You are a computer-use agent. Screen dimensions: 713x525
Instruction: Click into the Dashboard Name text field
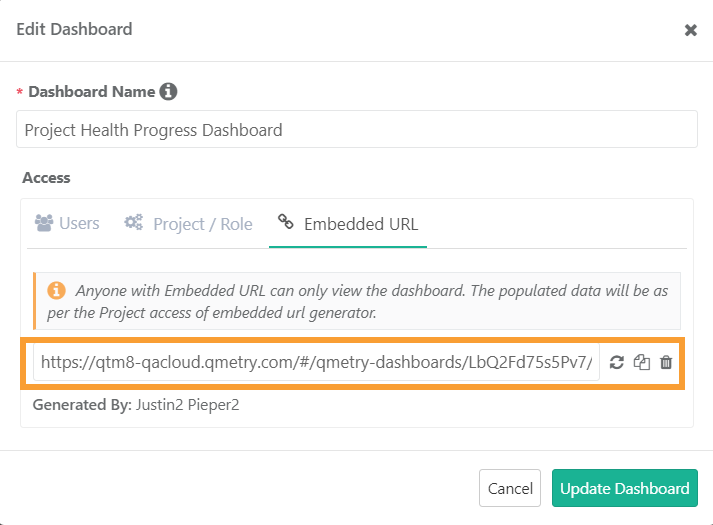[357, 130]
